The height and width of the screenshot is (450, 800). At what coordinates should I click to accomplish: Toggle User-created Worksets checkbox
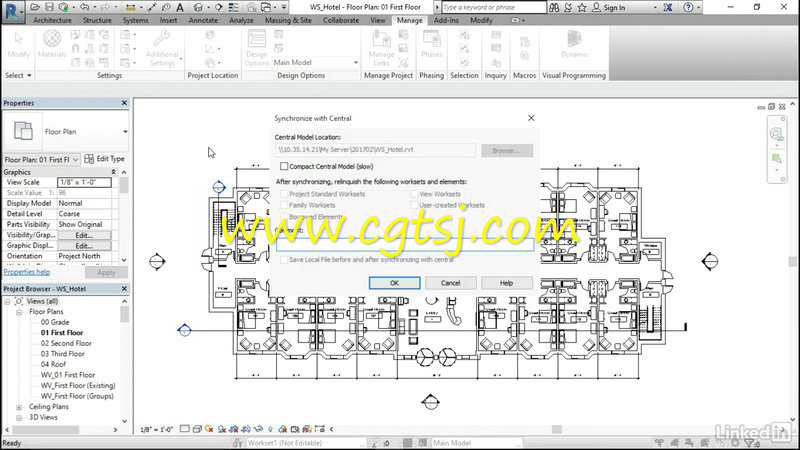pos(414,205)
